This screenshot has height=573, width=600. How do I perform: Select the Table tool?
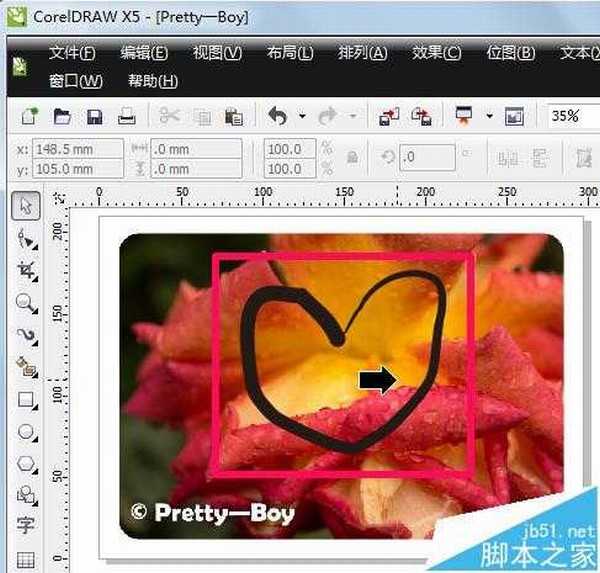[x=26, y=558]
